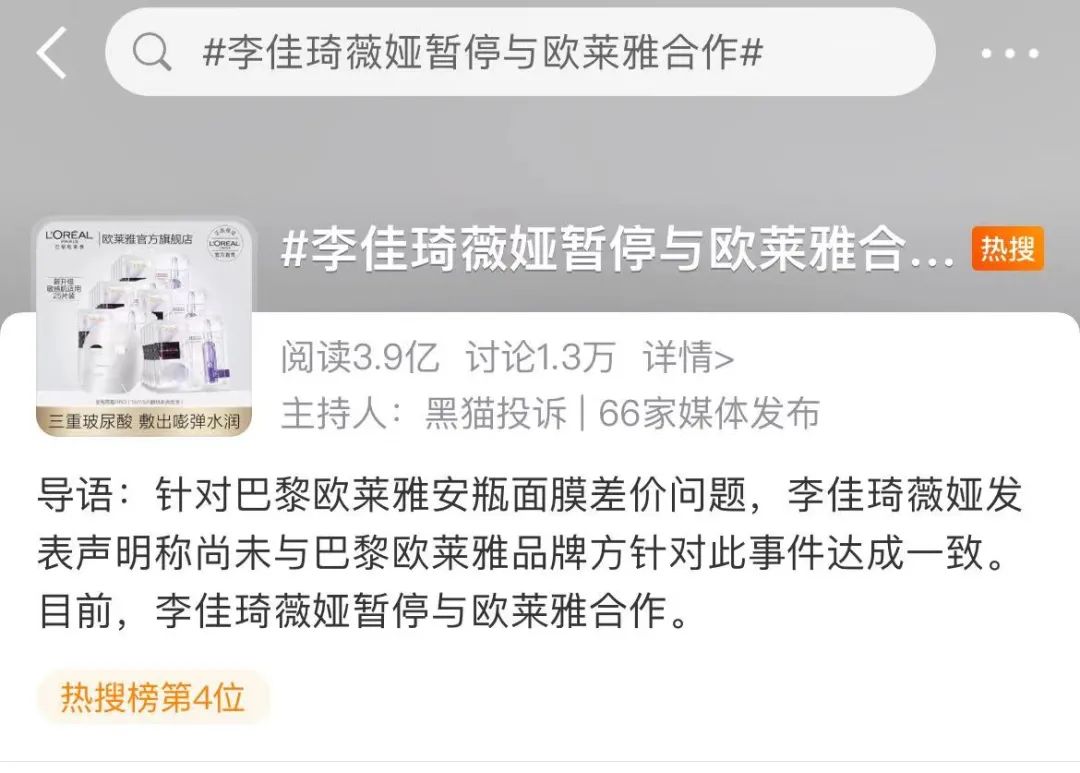View the 66家媒体发布 media list

[x=709, y=413]
